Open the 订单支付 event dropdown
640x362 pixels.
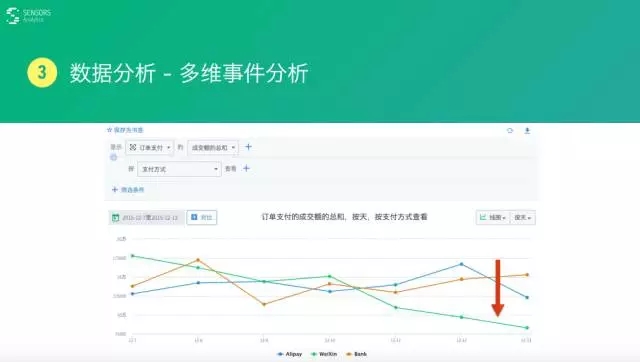point(150,147)
